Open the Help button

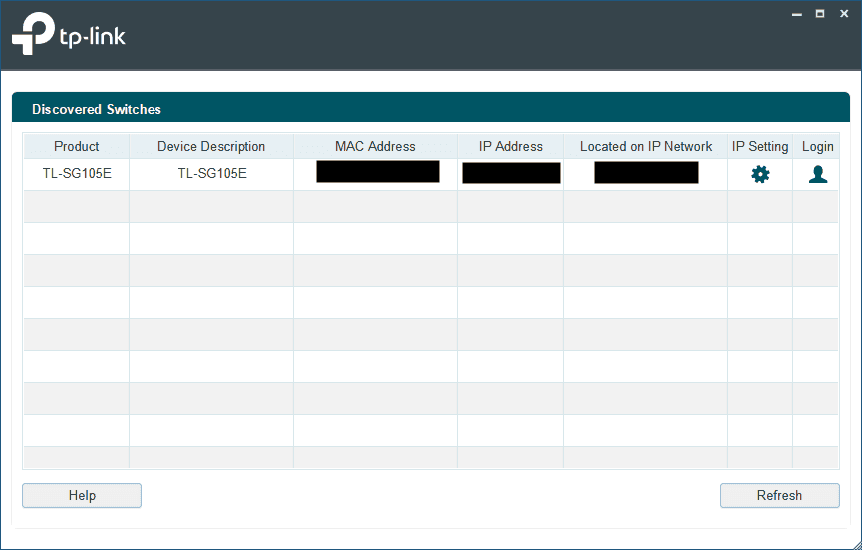(x=82, y=496)
